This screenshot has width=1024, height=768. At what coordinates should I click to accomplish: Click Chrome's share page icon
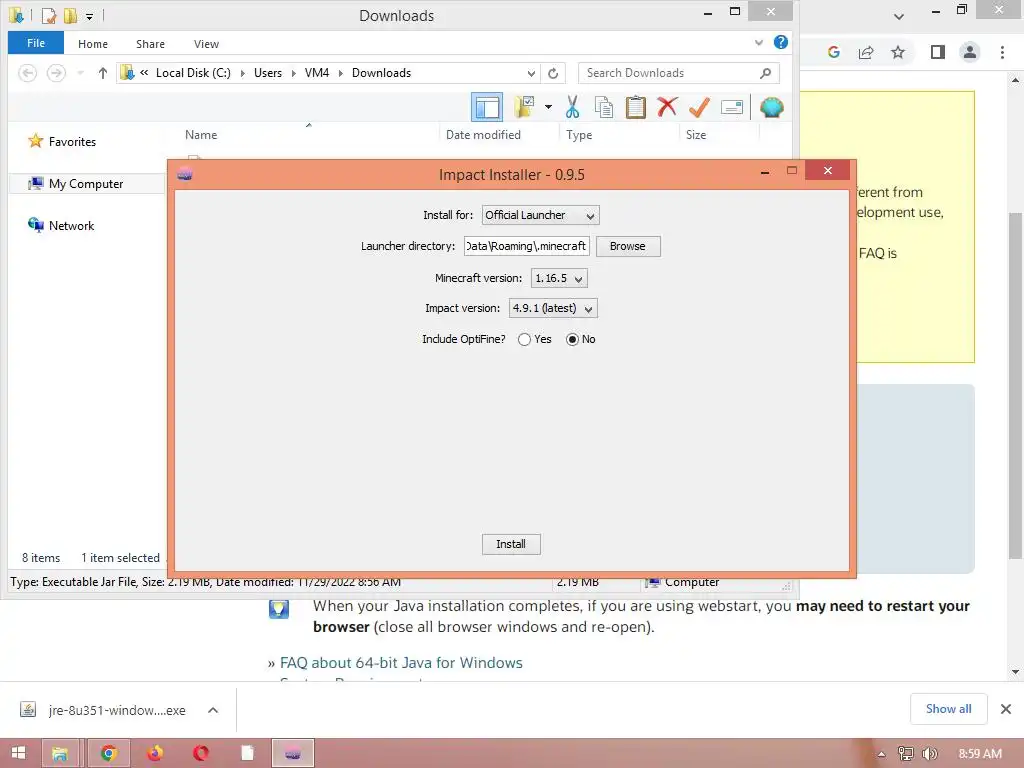coord(866,52)
